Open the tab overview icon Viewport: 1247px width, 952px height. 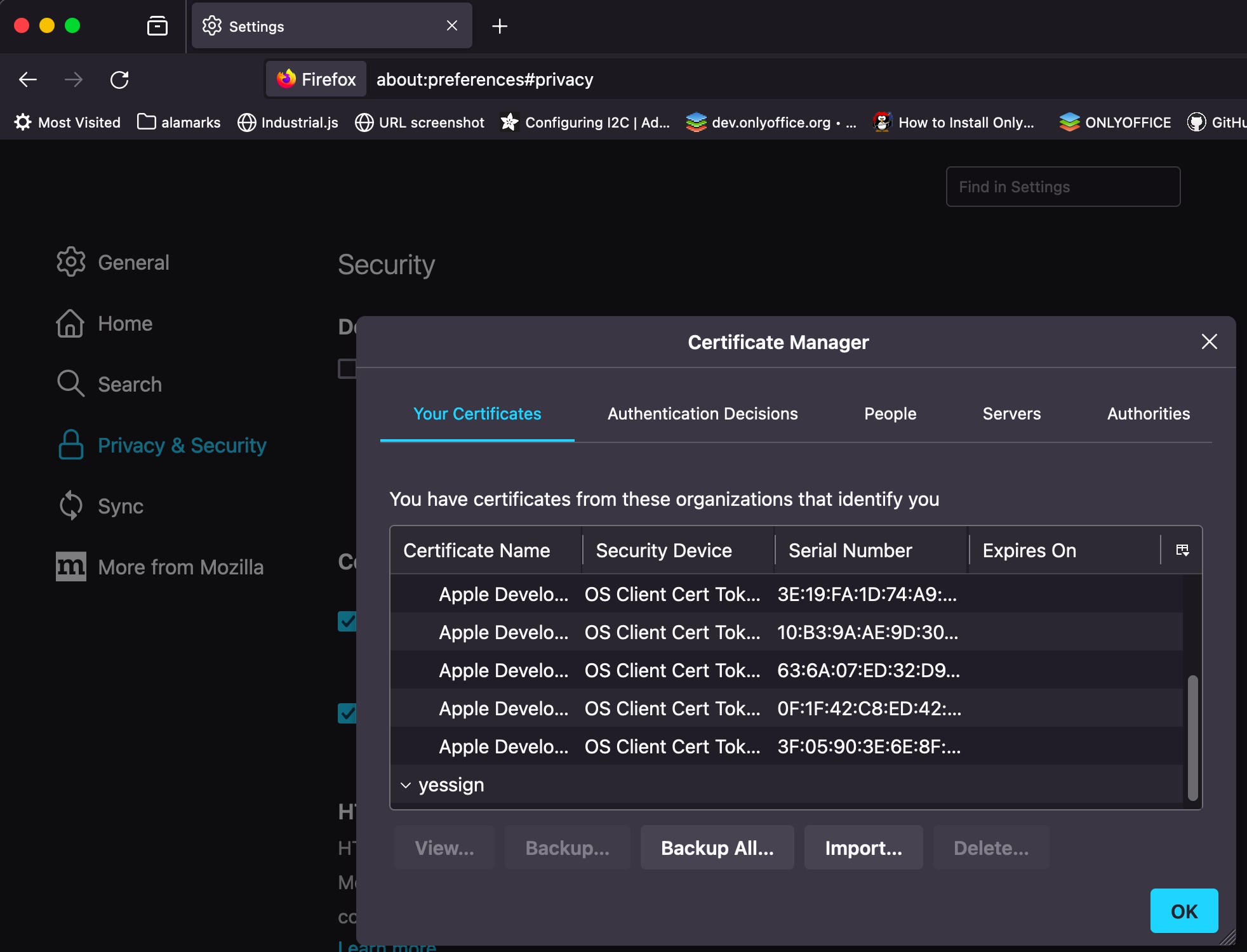point(157,26)
